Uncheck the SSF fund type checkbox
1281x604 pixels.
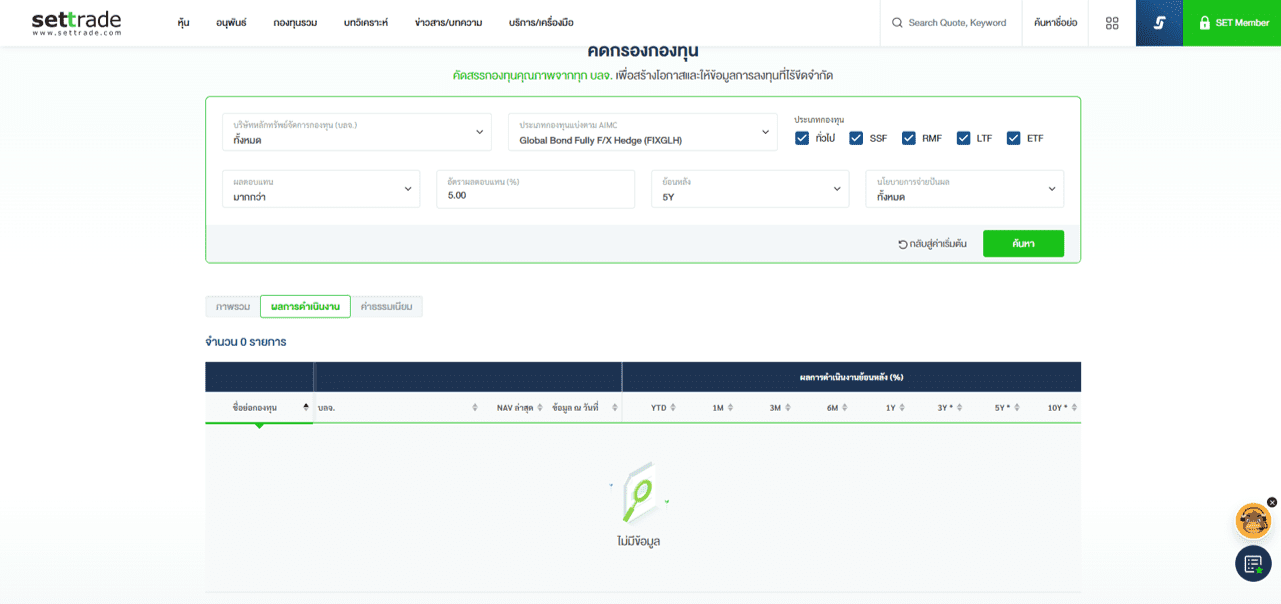(x=856, y=138)
